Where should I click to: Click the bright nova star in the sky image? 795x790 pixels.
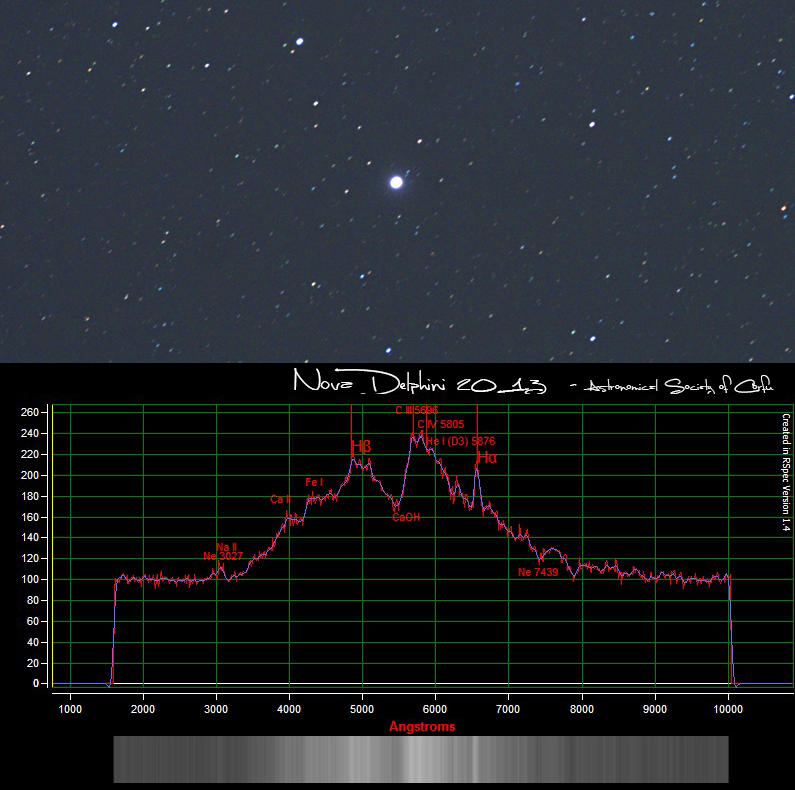click(x=396, y=182)
